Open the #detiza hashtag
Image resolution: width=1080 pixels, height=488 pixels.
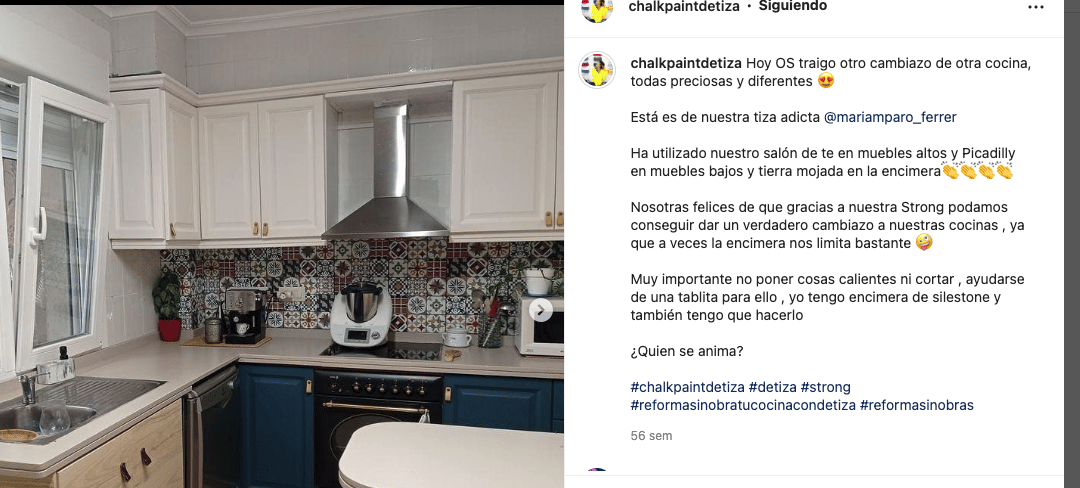click(x=772, y=387)
